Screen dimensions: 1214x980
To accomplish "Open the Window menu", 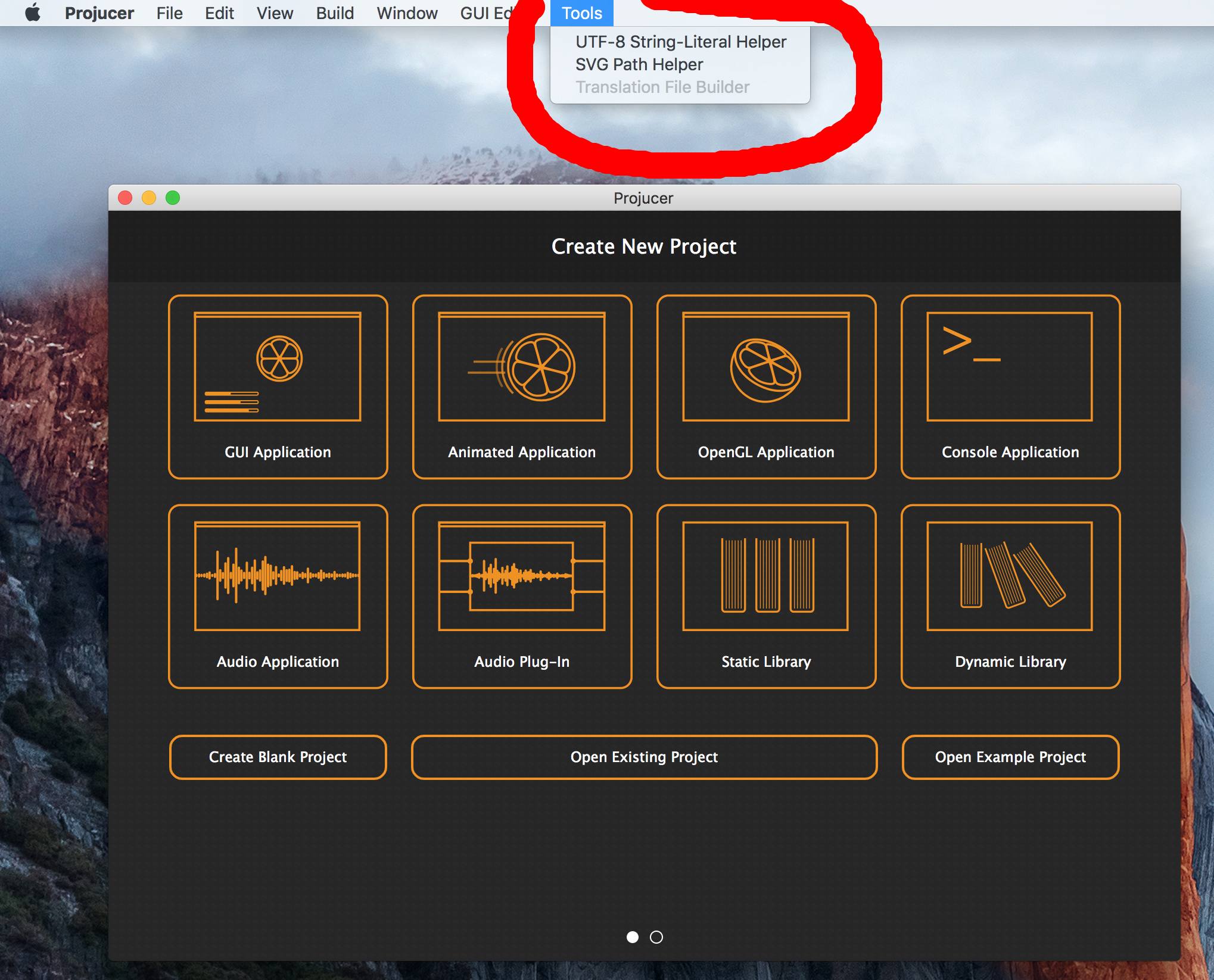I will click(x=407, y=13).
